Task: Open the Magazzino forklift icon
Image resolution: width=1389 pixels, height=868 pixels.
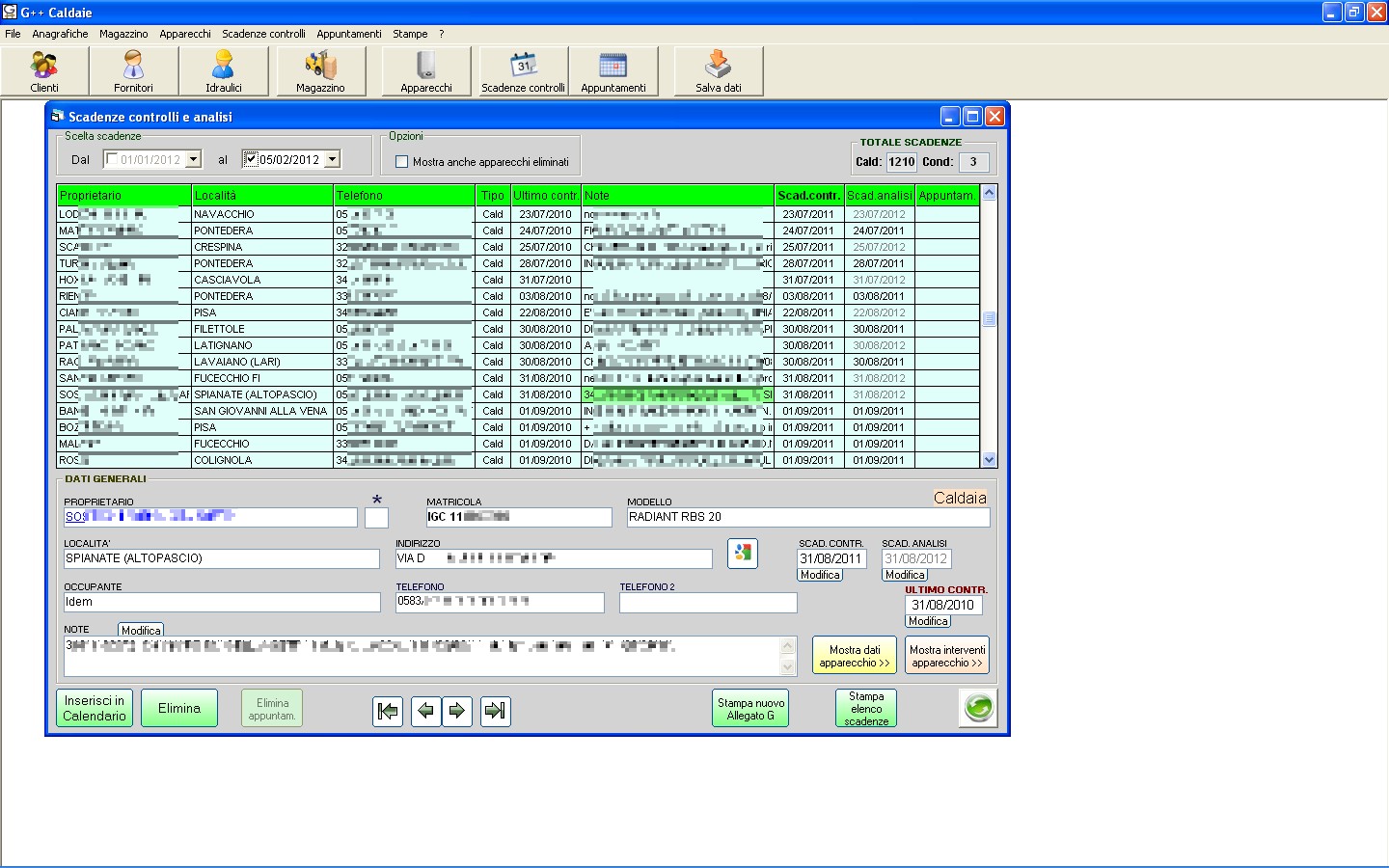Action: click(x=320, y=71)
